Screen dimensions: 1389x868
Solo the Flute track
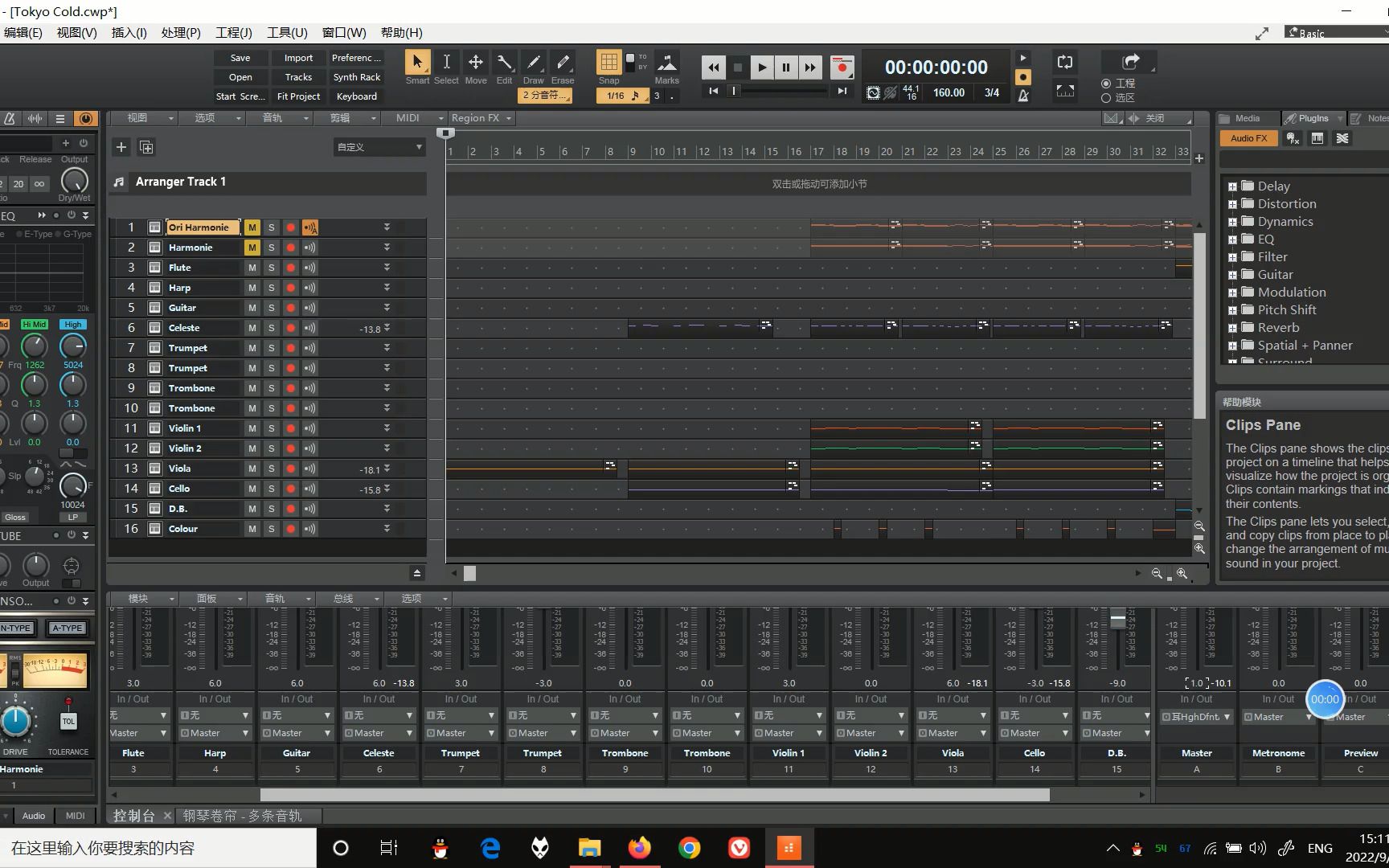271,268
